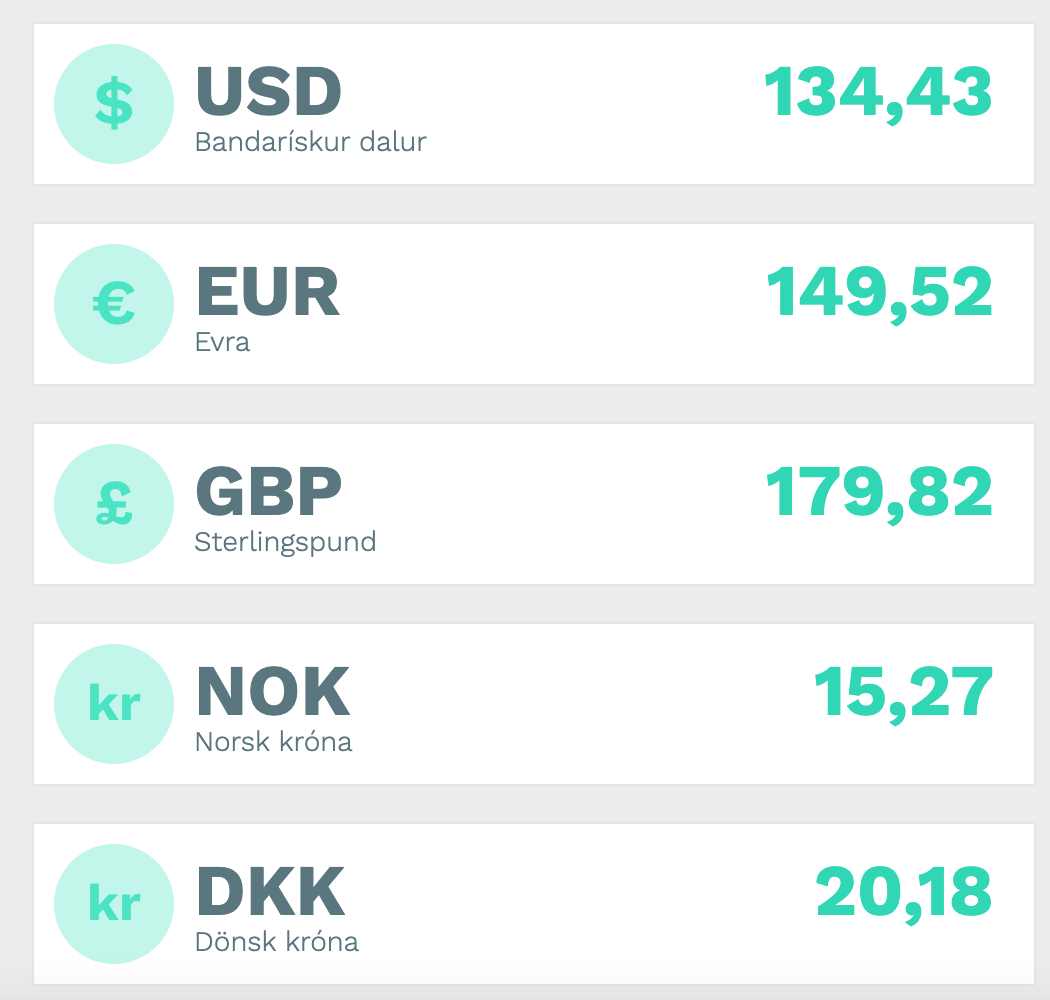The height and width of the screenshot is (1000, 1050).
Task: Click the euro symbol icon
Action: click(114, 304)
